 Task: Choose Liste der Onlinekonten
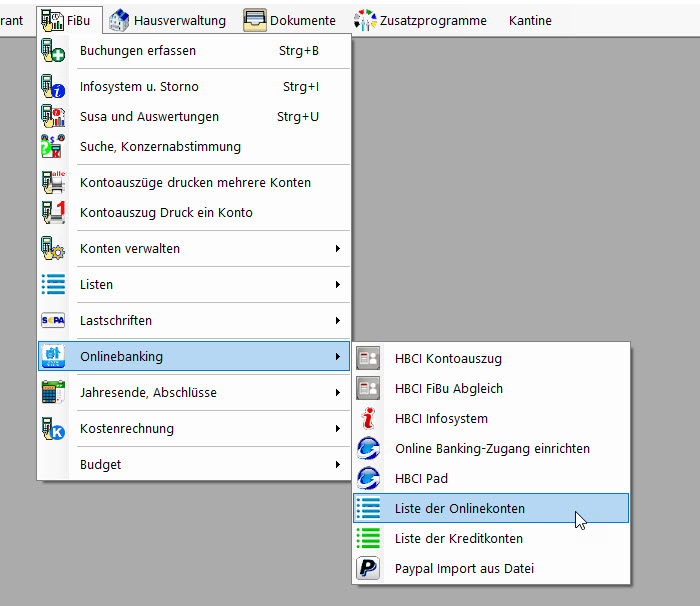click(491, 508)
